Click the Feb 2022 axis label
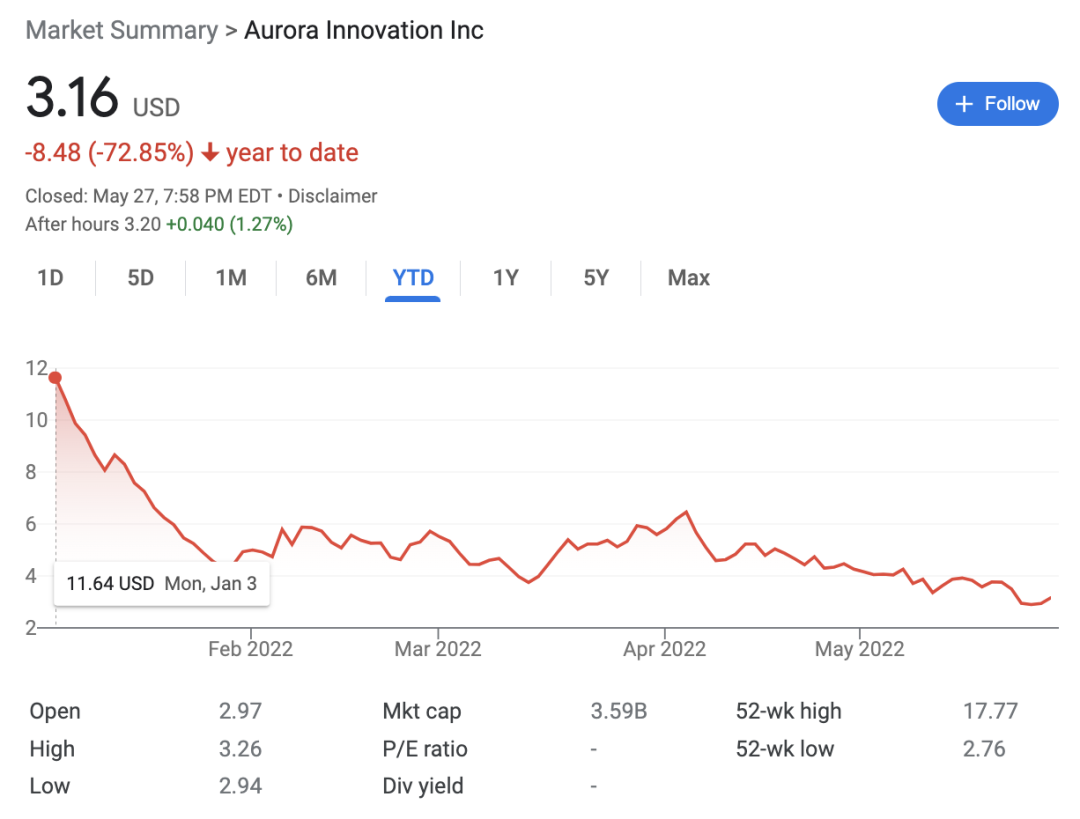The image size is (1080, 819). tap(250, 649)
